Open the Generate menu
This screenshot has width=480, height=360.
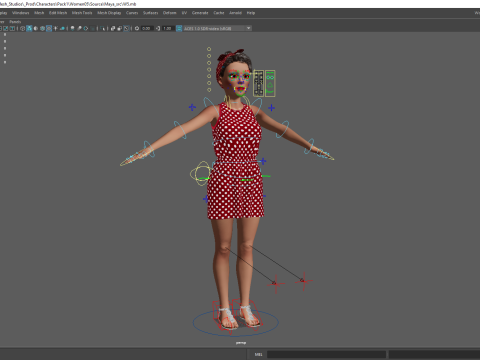point(200,13)
